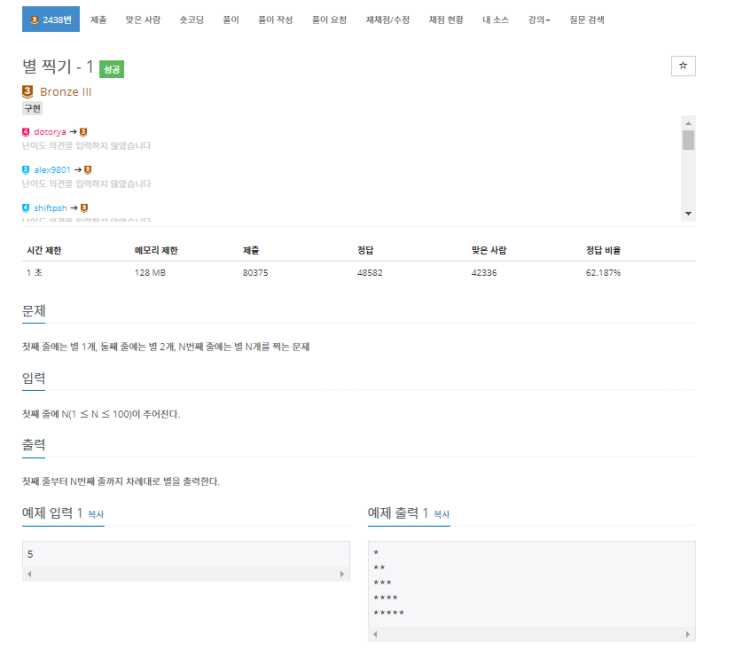Viewport: 743px width, 649px height.
Task: Open the 풀이 tab
Action: (231, 20)
